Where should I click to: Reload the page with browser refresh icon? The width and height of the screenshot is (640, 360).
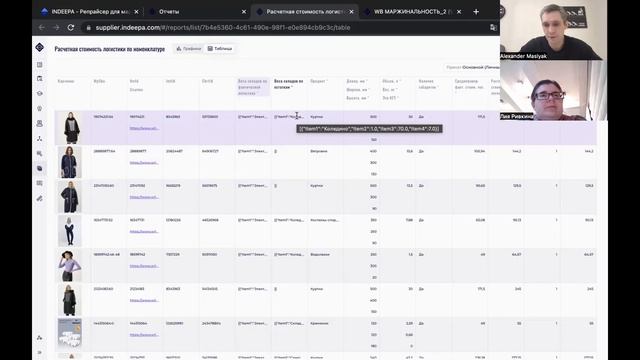(71, 27)
